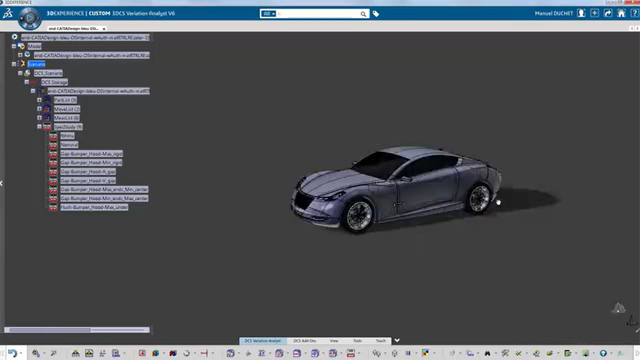
Task: Open the user profile icon
Action: (x=581, y=13)
